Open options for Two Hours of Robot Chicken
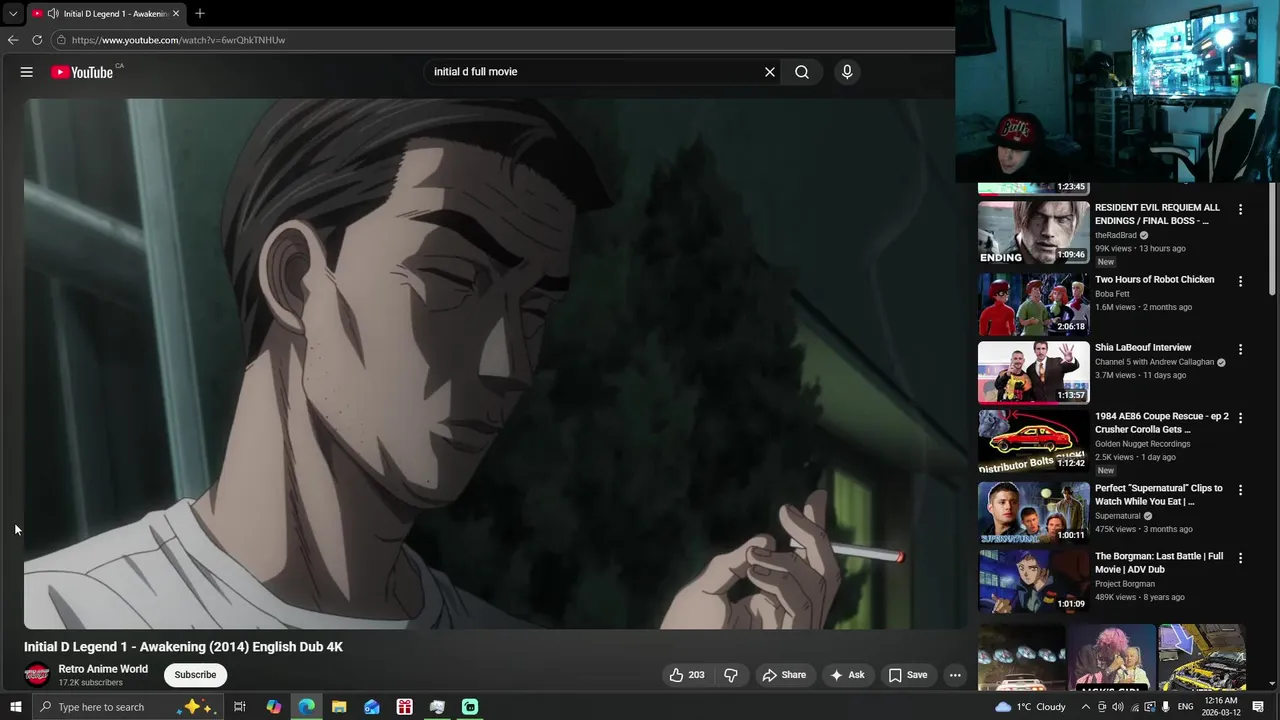1280x720 pixels. click(x=1240, y=282)
